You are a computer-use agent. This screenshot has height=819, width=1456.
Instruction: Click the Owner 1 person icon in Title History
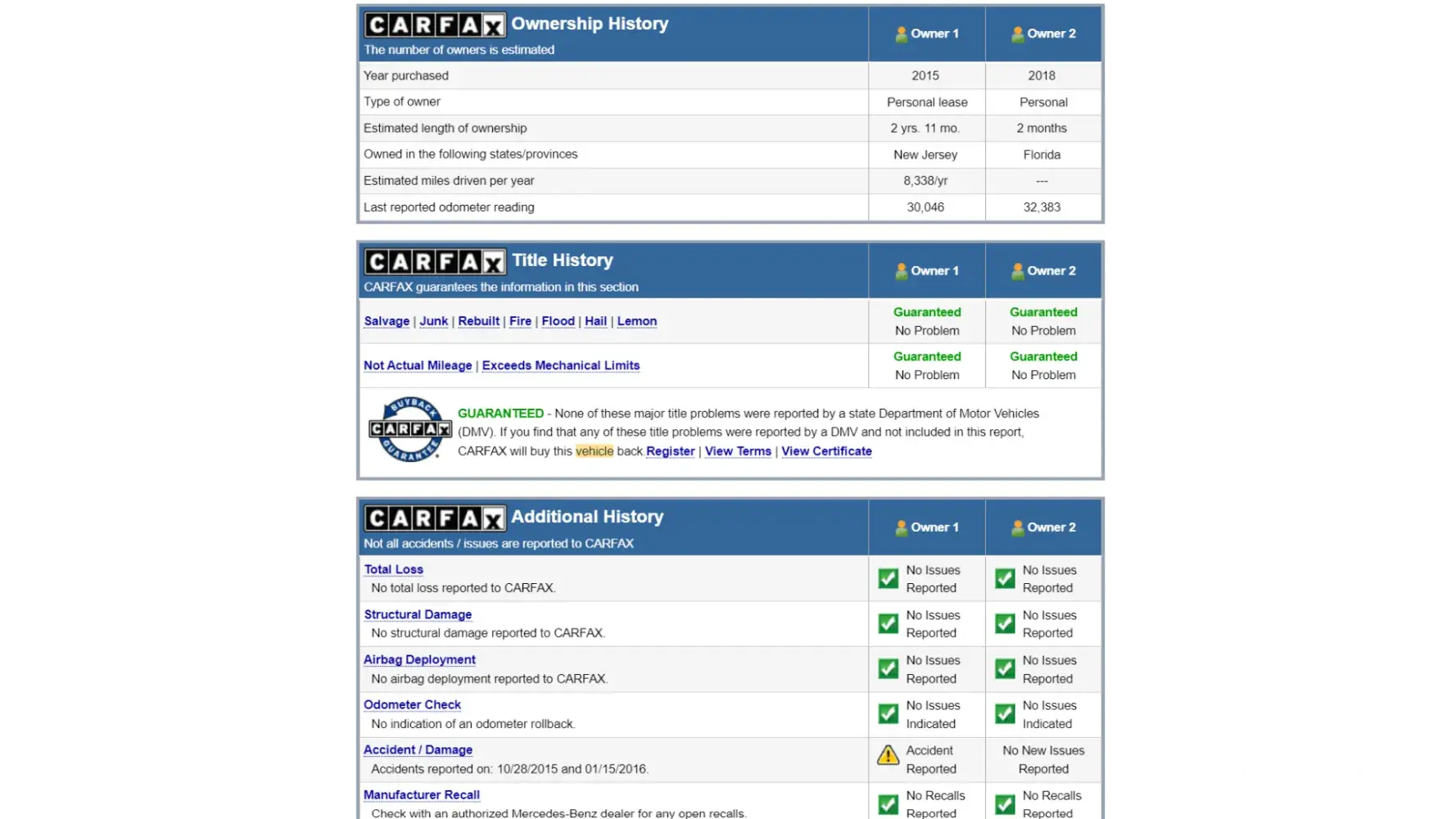click(x=902, y=271)
